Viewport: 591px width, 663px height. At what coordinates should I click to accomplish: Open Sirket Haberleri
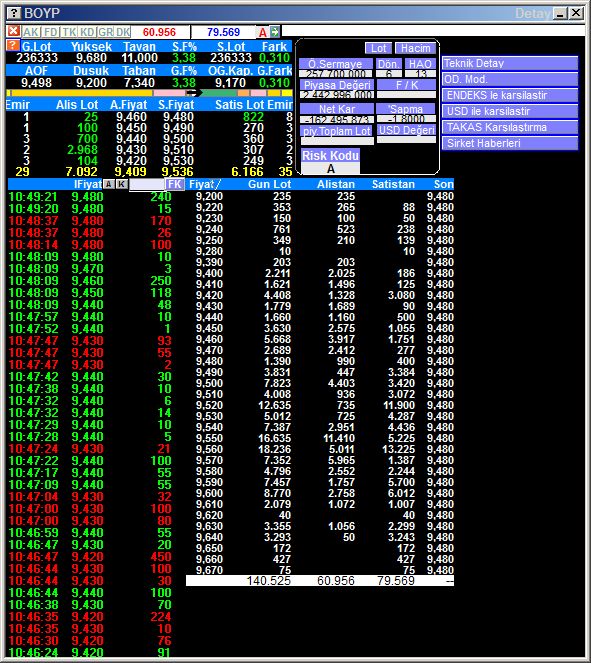tap(509, 143)
